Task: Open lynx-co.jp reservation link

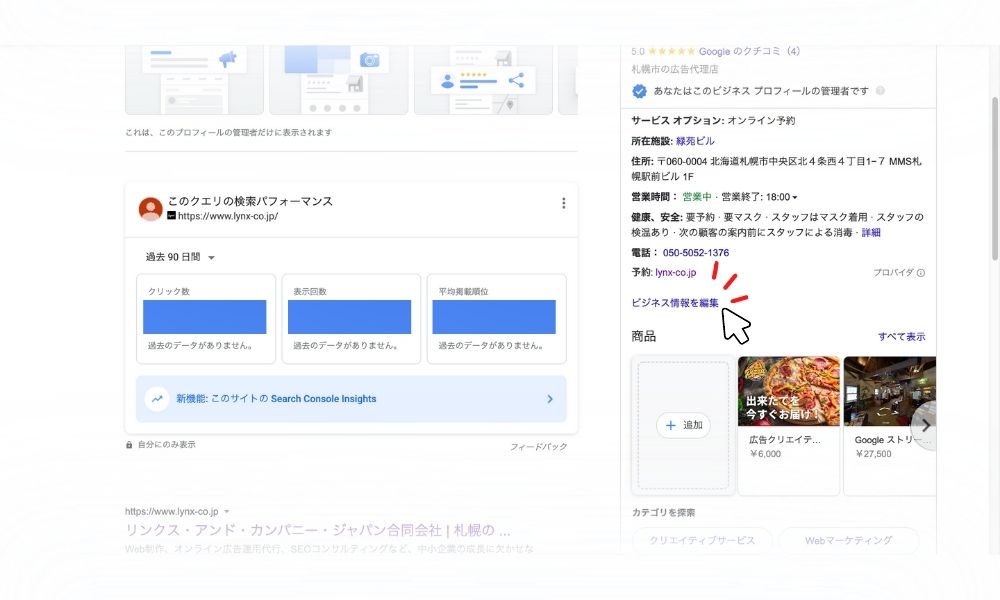Action: (x=675, y=272)
